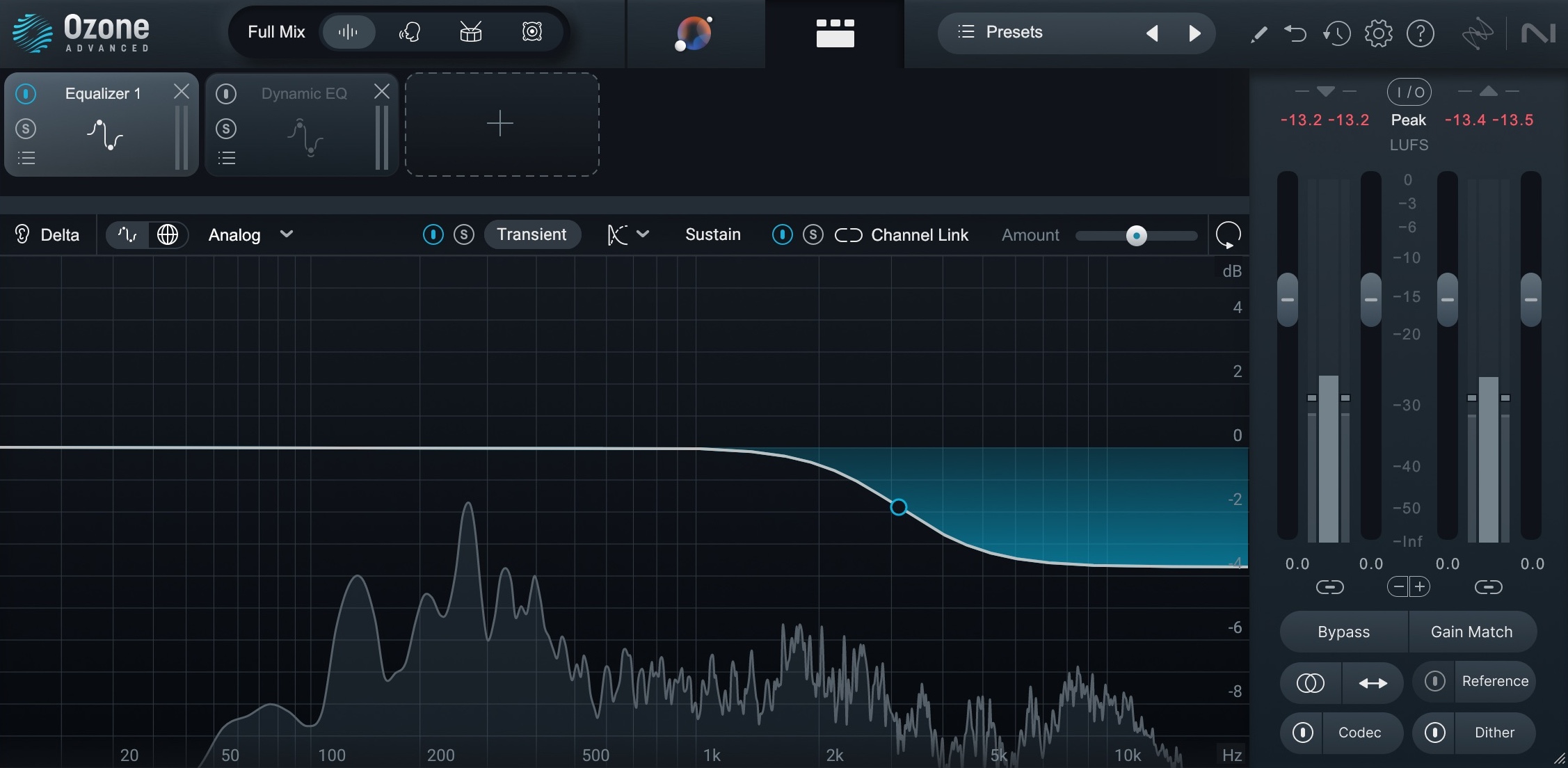Switch to the globe view icon
Image resolution: width=1568 pixels, height=768 pixels.
(x=168, y=234)
